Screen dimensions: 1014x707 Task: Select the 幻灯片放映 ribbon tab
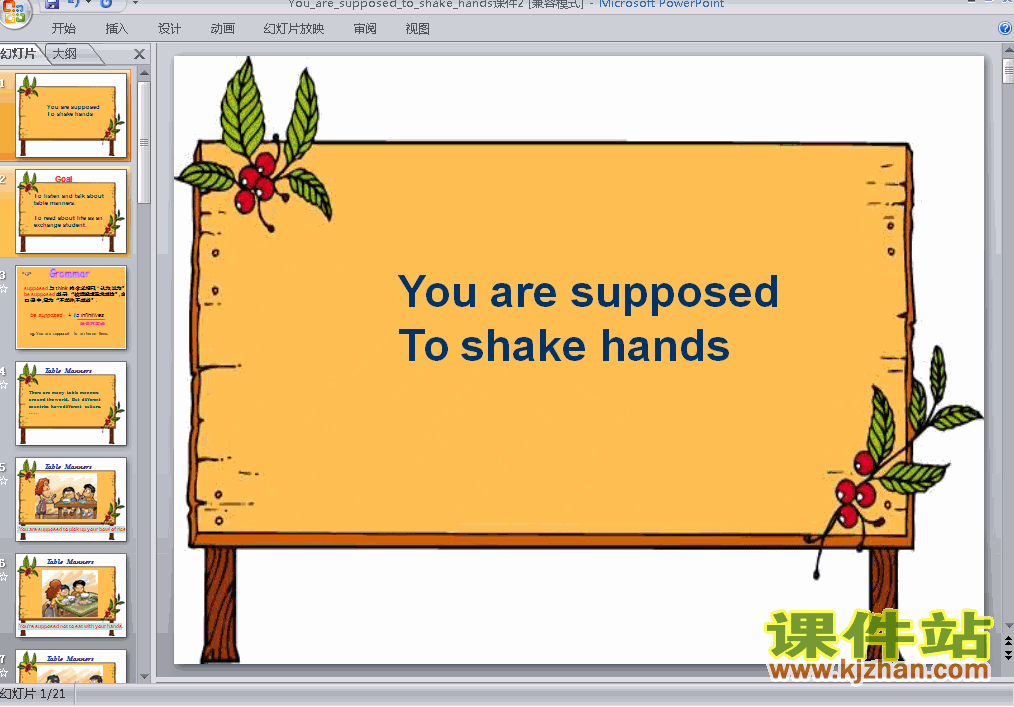point(294,28)
